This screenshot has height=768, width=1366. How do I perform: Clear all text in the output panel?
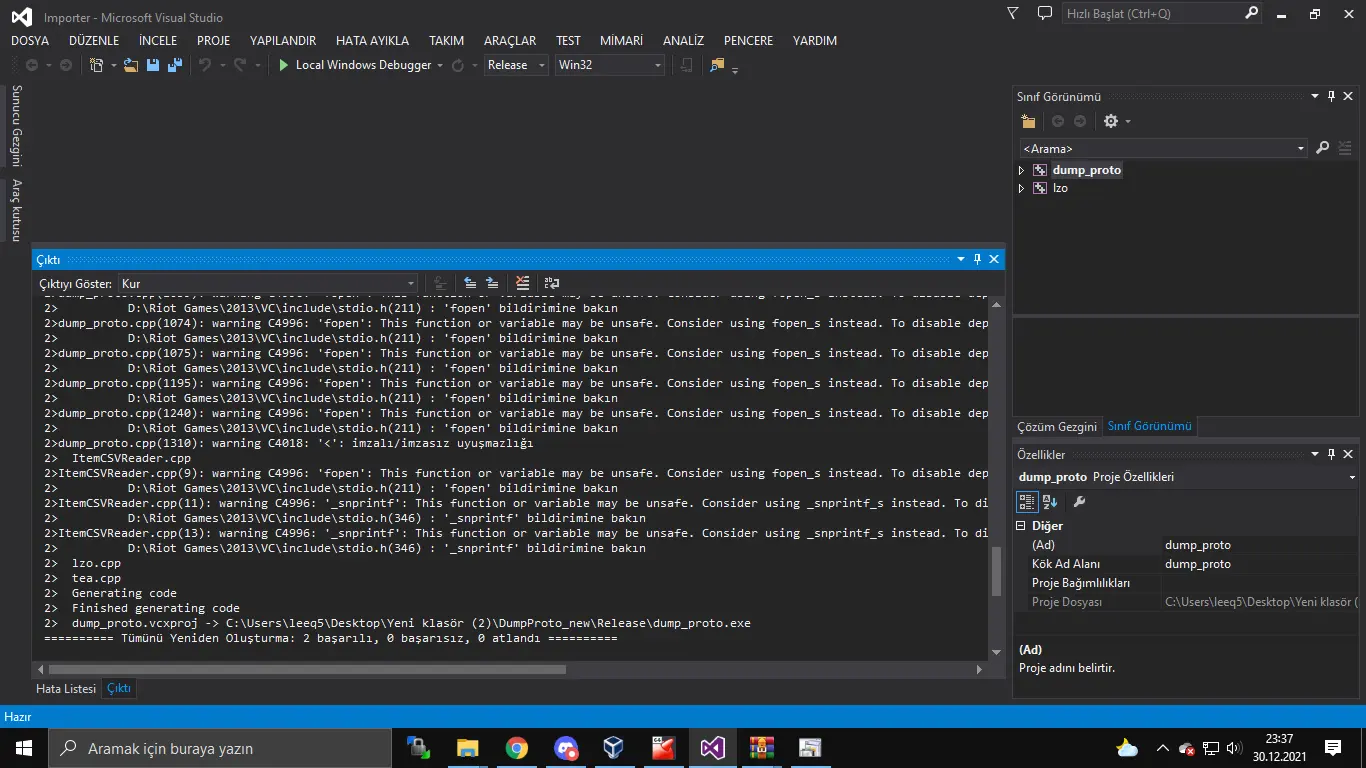coord(522,284)
